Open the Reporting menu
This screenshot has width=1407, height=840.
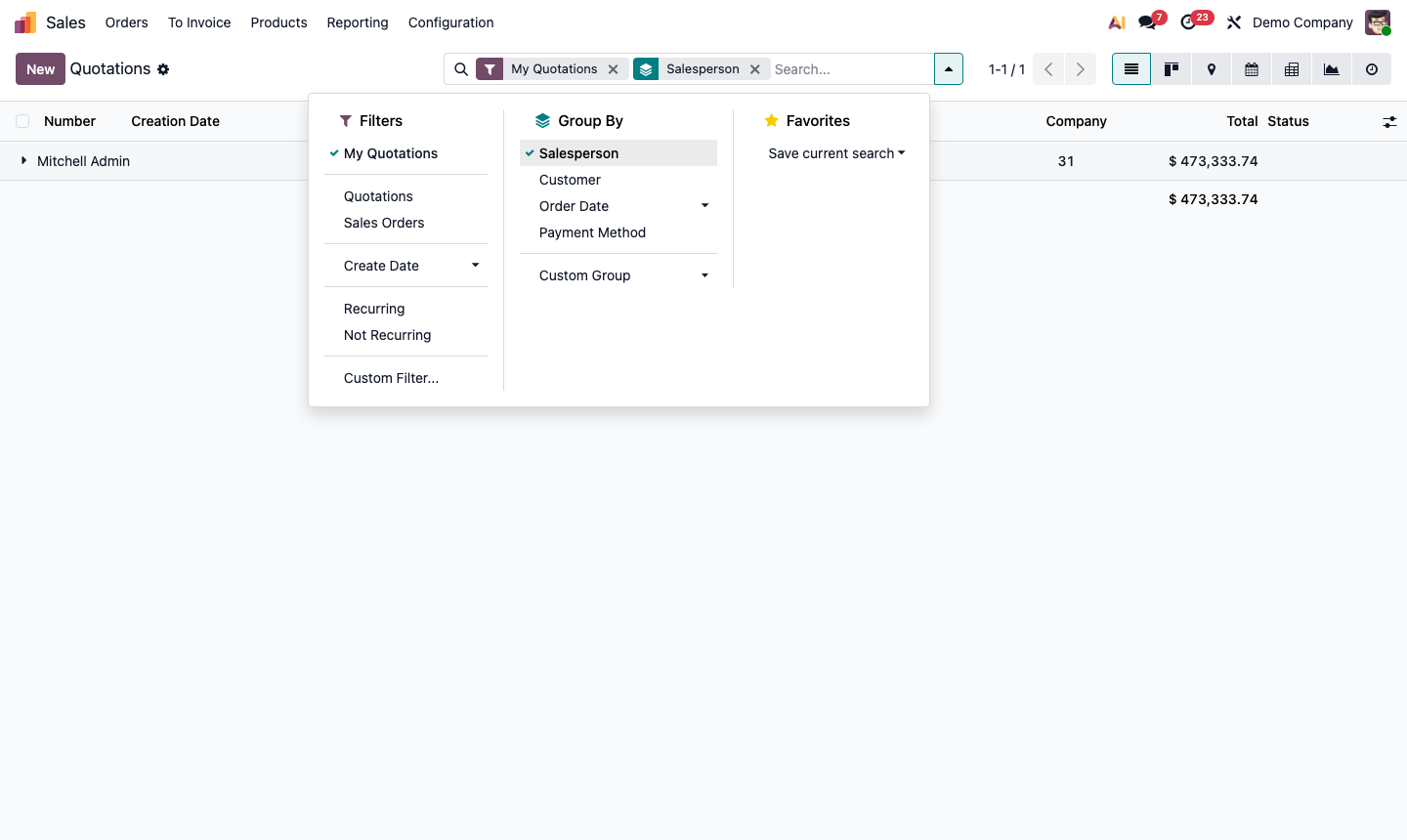tap(358, 21)
